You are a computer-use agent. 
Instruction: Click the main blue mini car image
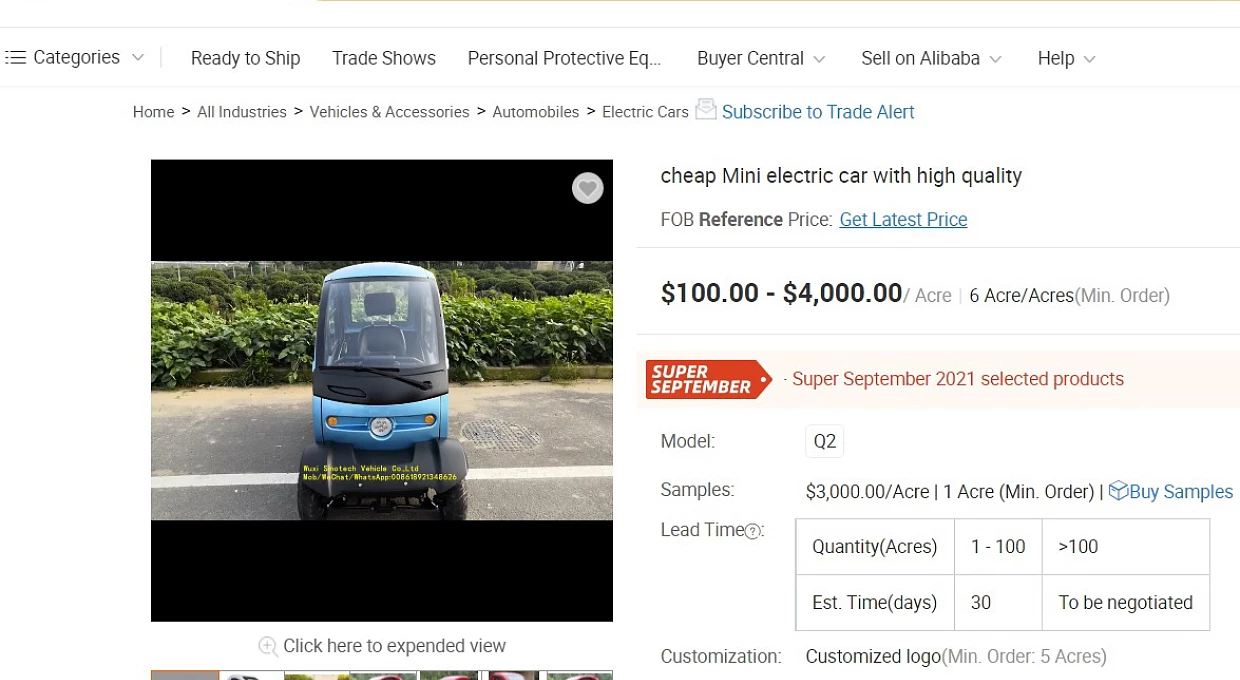click(x=382, y=391)
